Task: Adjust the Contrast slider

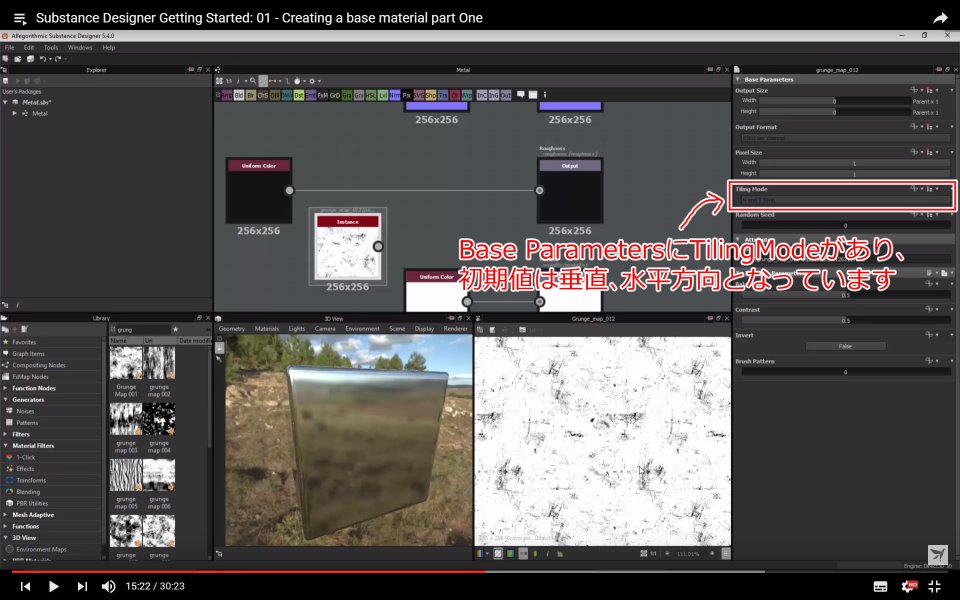Action: [845, 321]
